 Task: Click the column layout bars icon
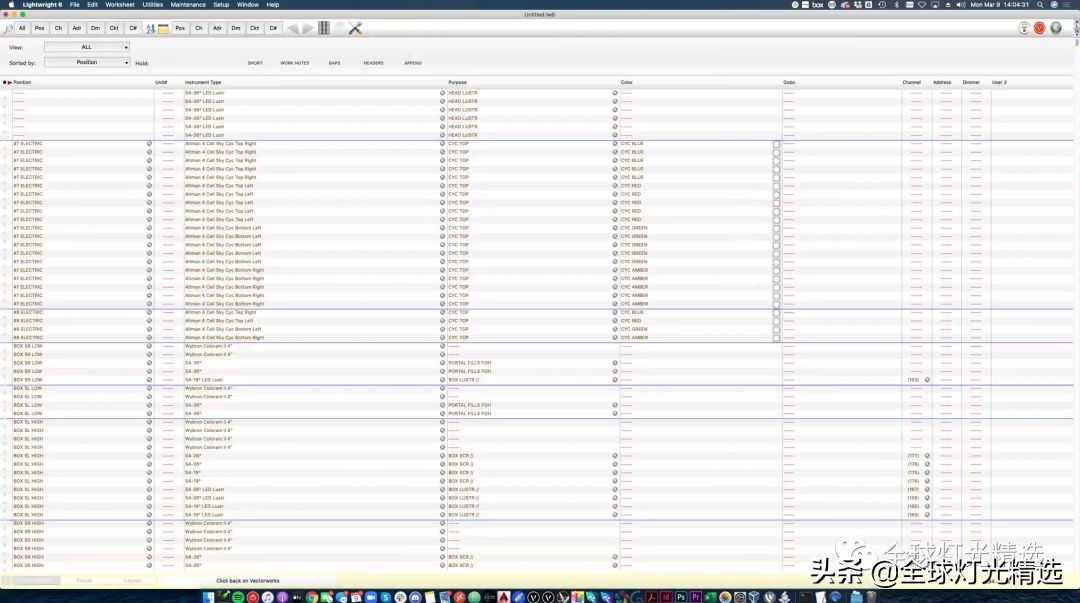[324, 28]
